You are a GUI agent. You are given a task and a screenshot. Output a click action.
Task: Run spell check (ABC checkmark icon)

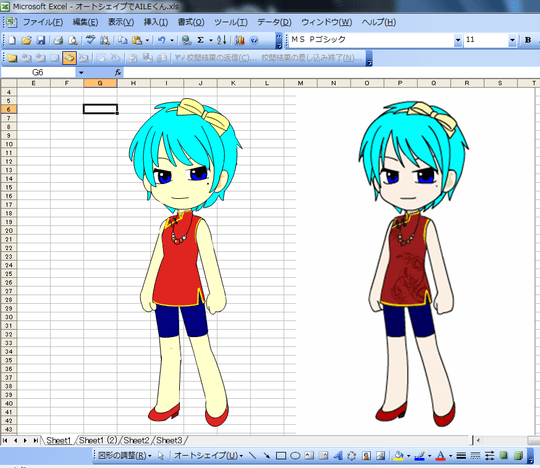tap(90, 40)
